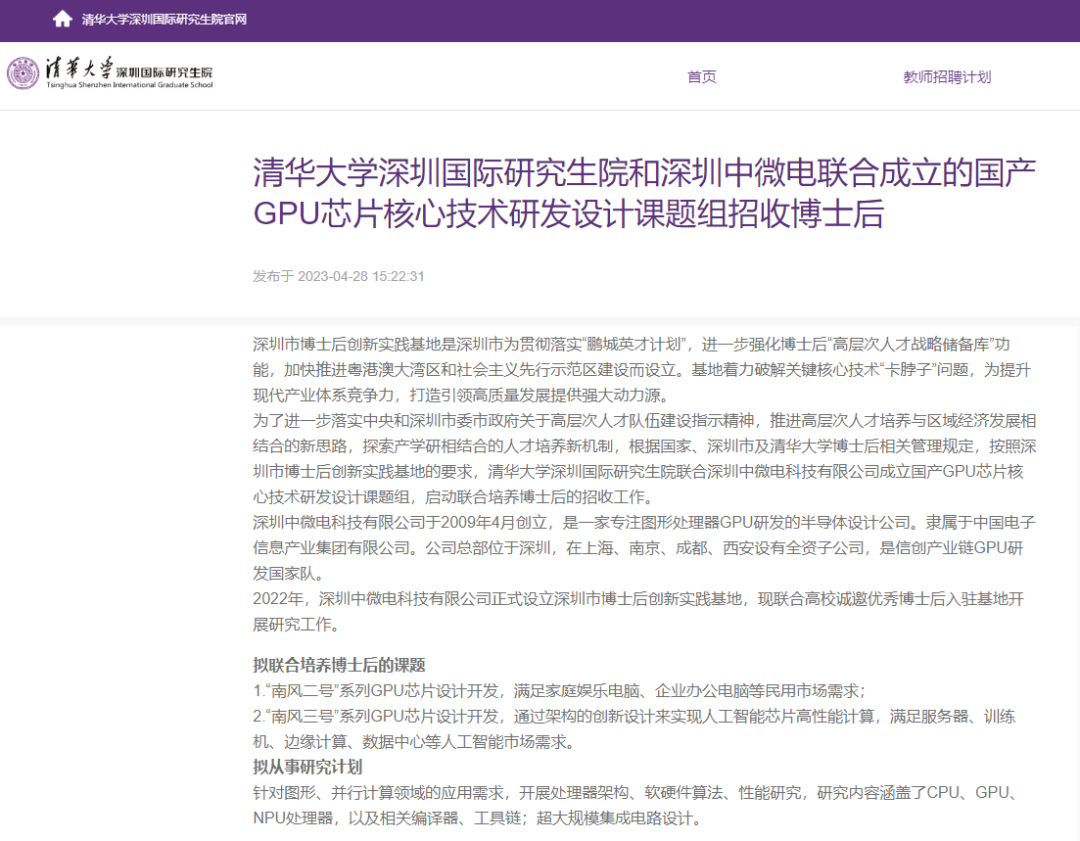1080x841 pixels.
Task: Open the 清华大学深圳国际研究生院官网 link
Action: point(164,19)
